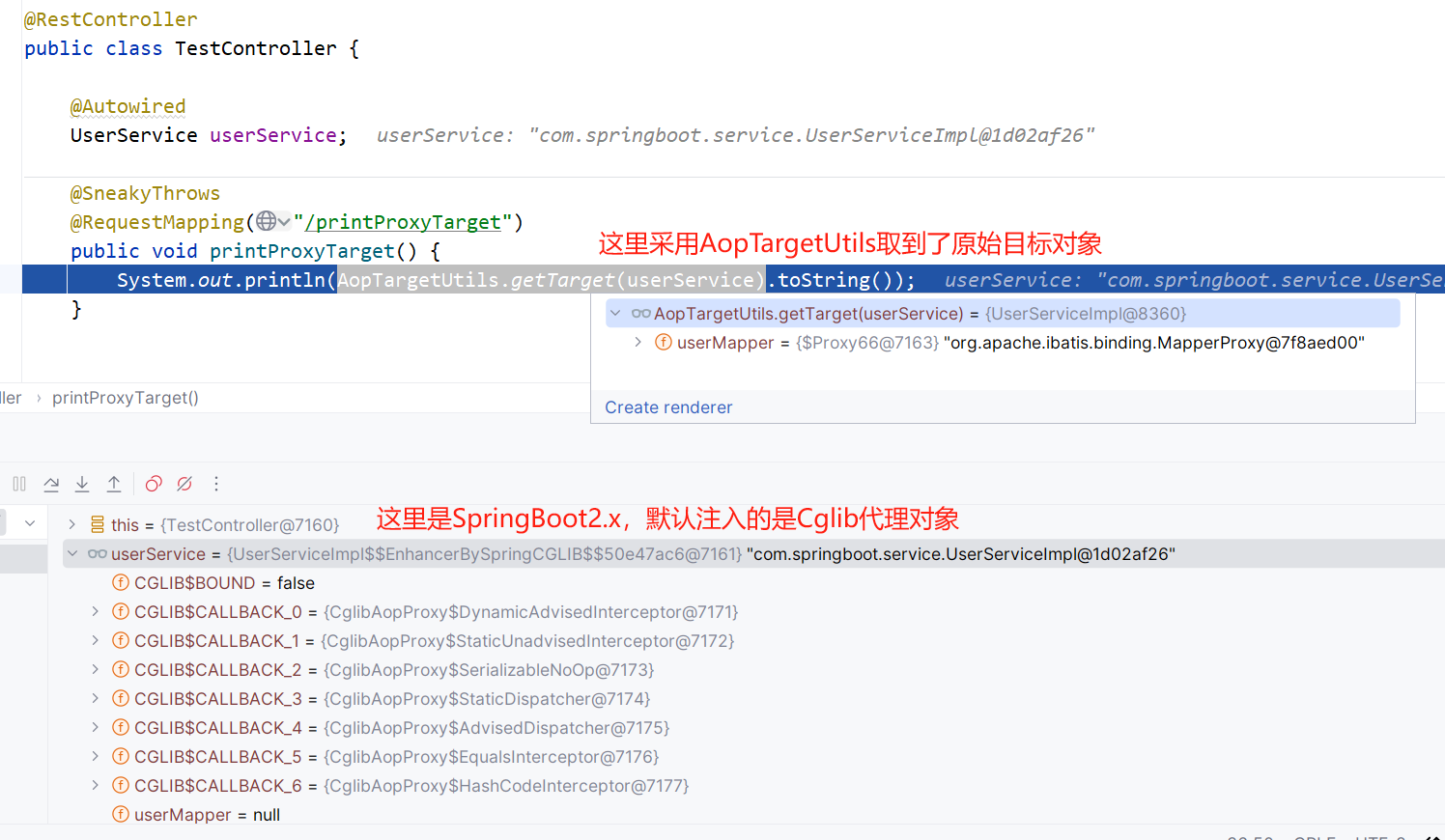The image size is (1445, 840).
Task: Expand the CGLIB$CALLBACK_6 node
Action: (95, 785)
